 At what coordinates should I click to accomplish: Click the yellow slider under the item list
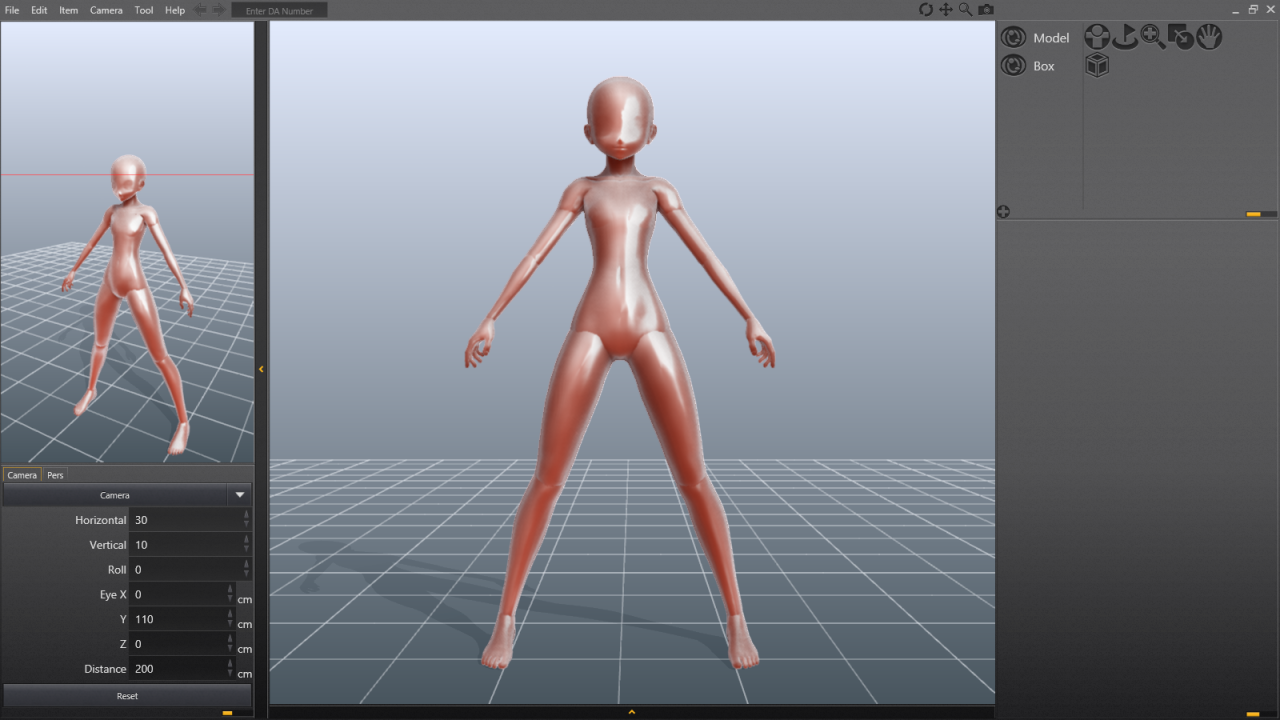[x=1253, y=214]
